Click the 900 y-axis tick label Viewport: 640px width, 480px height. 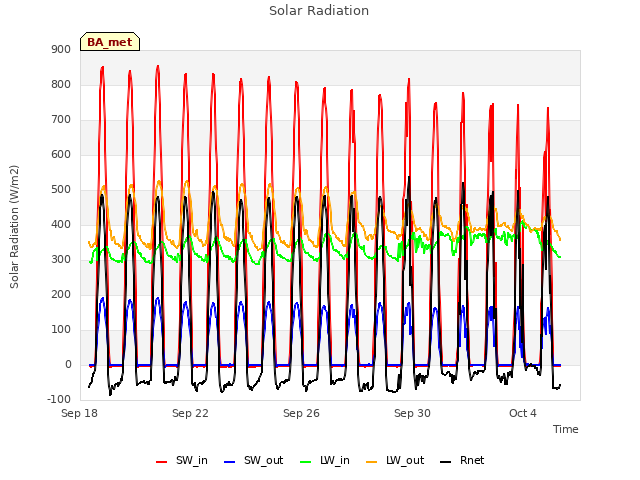(61, 49)
